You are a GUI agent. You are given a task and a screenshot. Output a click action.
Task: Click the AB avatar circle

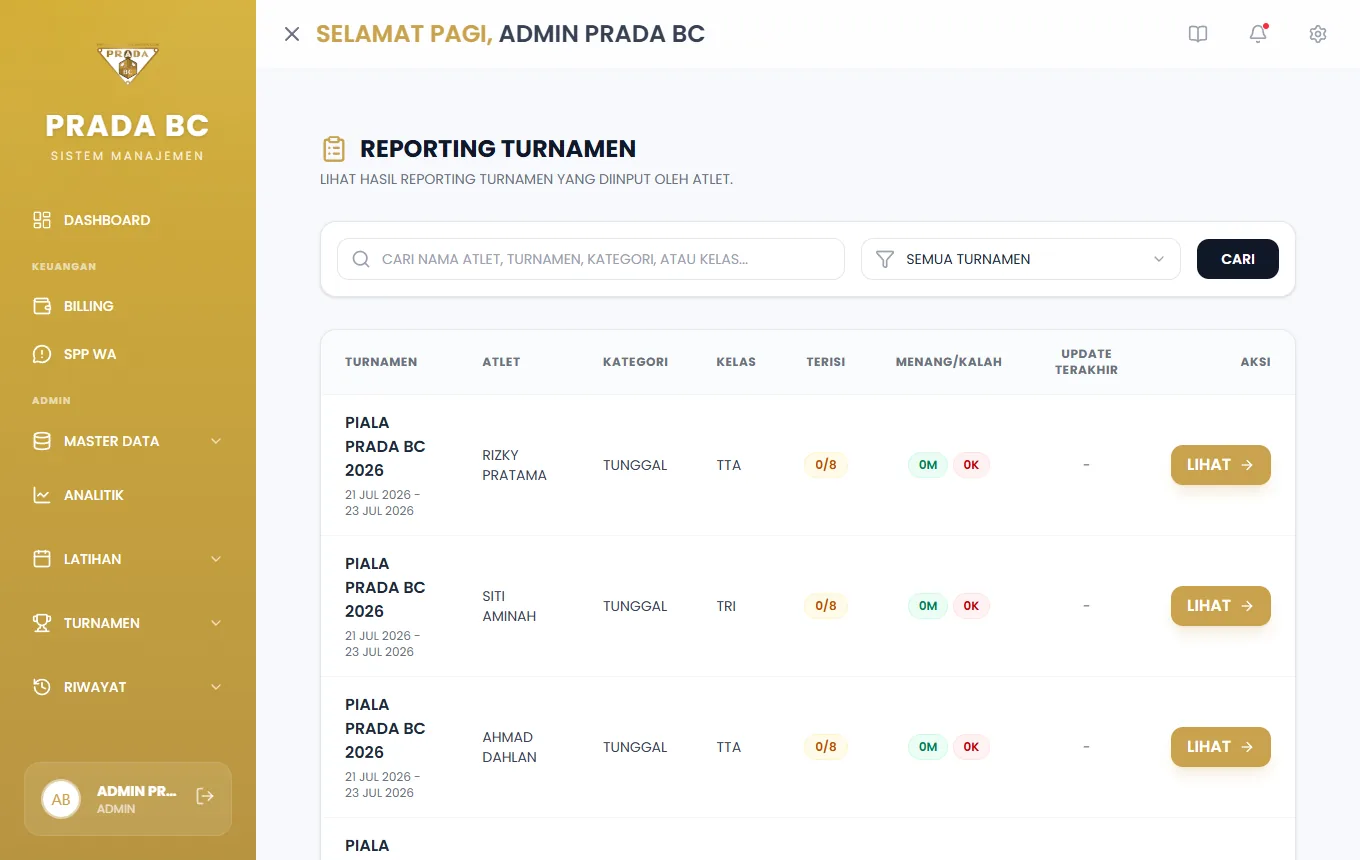(61, 799)
